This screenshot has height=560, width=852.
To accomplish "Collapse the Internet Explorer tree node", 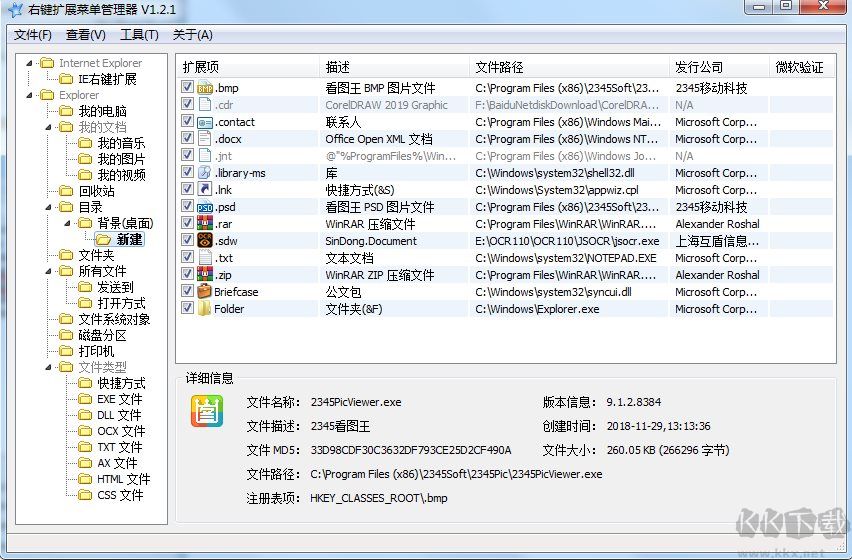I will [x=29, y=64].
